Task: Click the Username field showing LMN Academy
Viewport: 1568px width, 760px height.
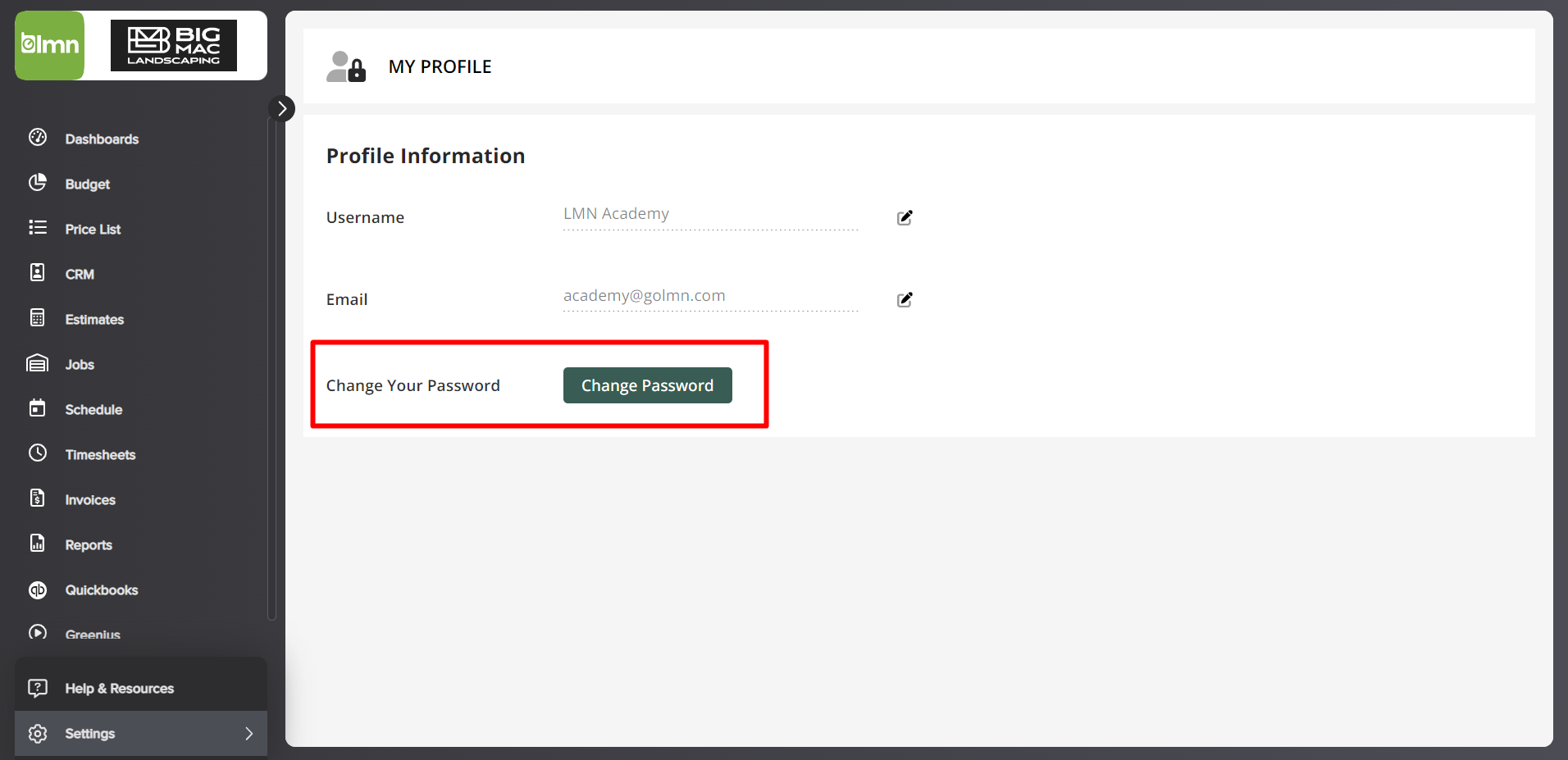Action: [709, 215]
